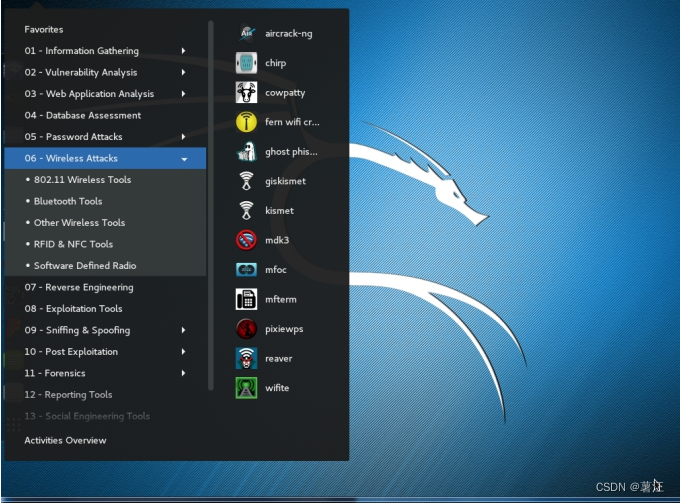
Task: Open ghost phisher ghost icon
Action: 246,151
